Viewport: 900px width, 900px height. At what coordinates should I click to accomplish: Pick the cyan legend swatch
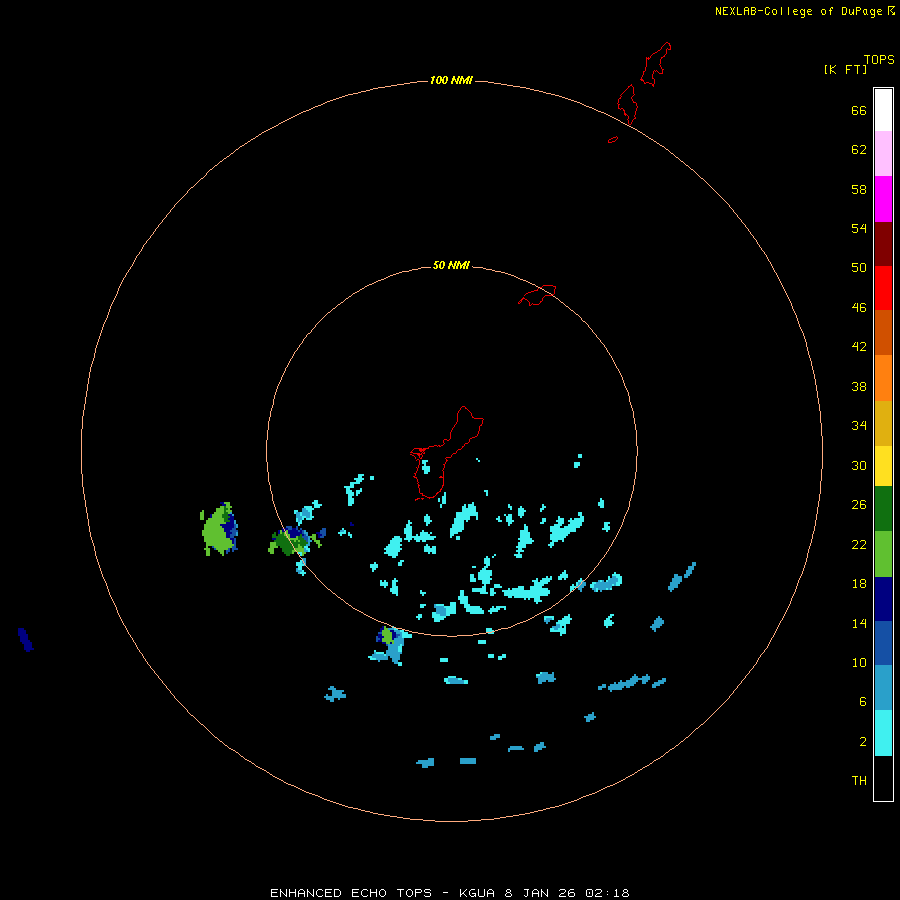[x=883, y=733]
